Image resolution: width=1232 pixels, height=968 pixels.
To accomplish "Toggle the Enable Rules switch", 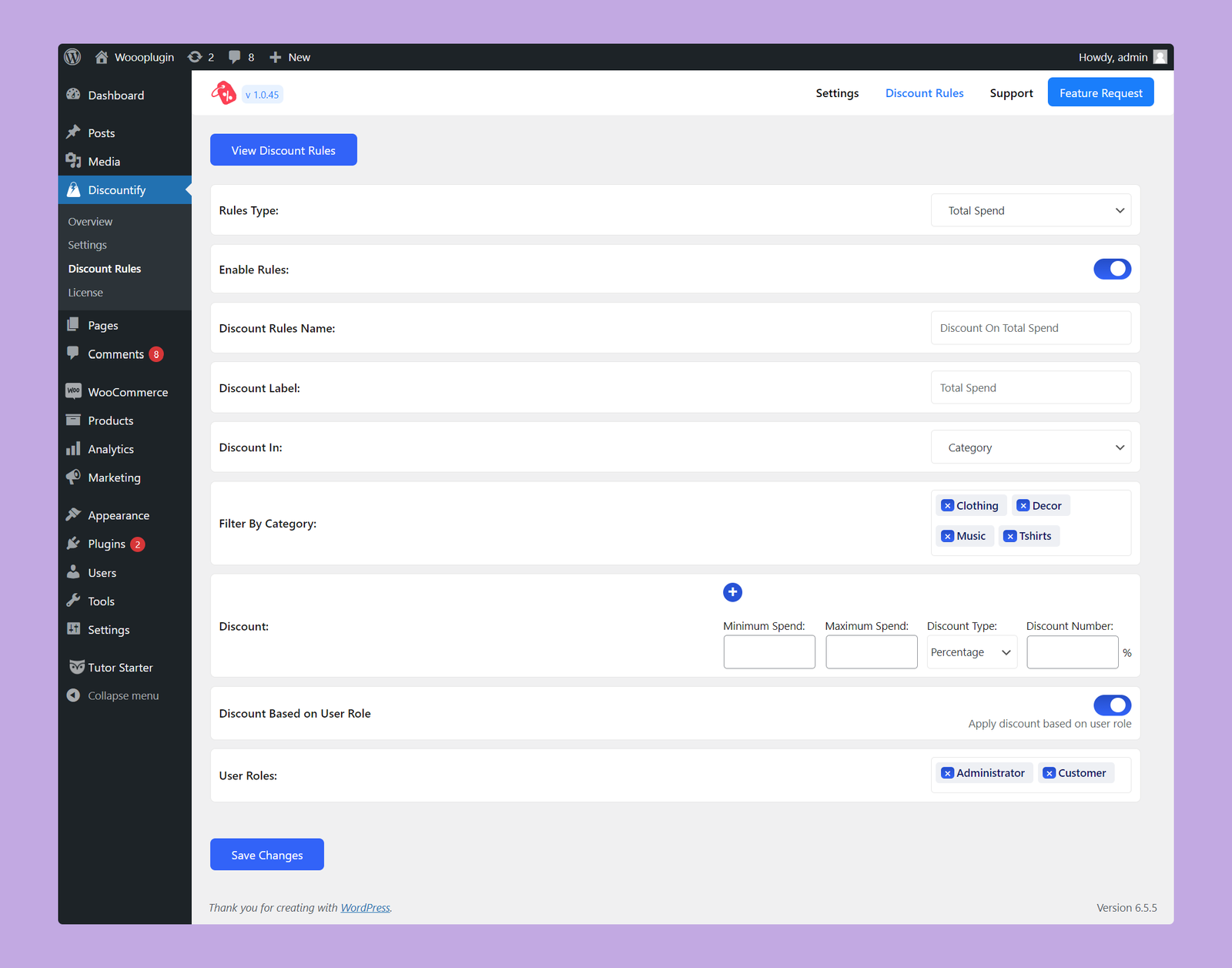I will click(x=1112, y=269).
